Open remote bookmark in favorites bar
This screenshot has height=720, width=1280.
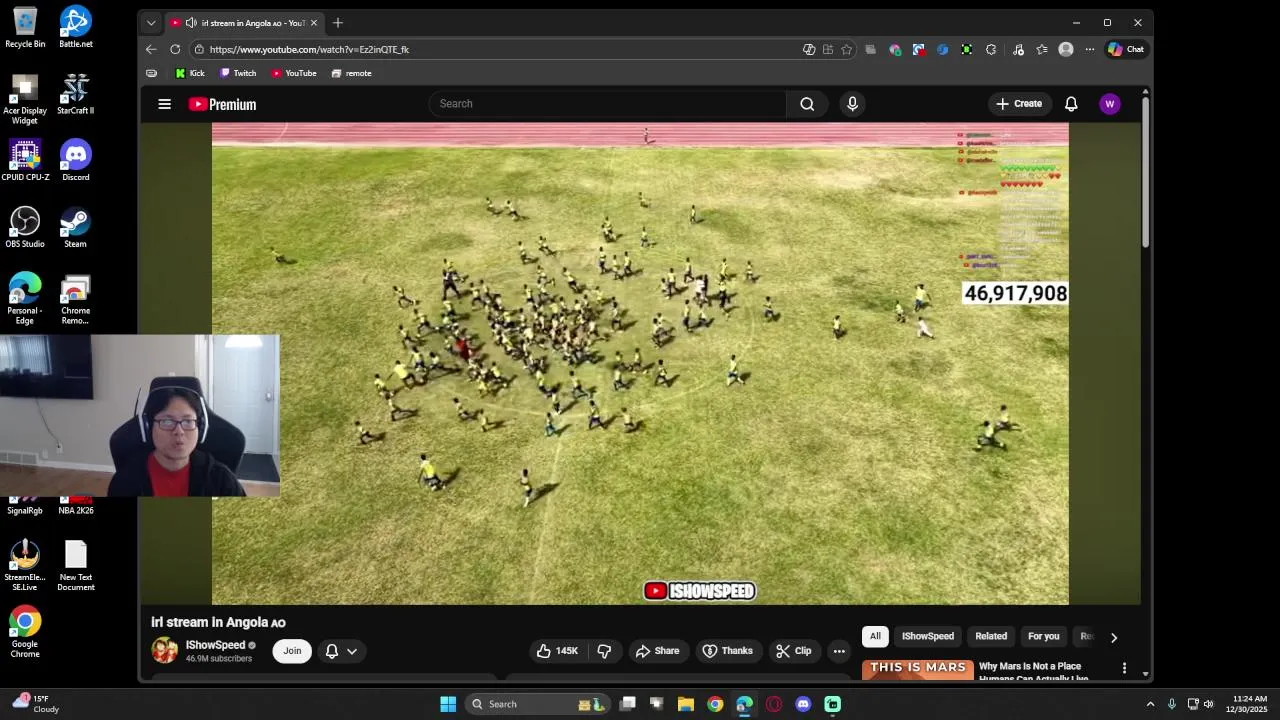tap(351, 73)
